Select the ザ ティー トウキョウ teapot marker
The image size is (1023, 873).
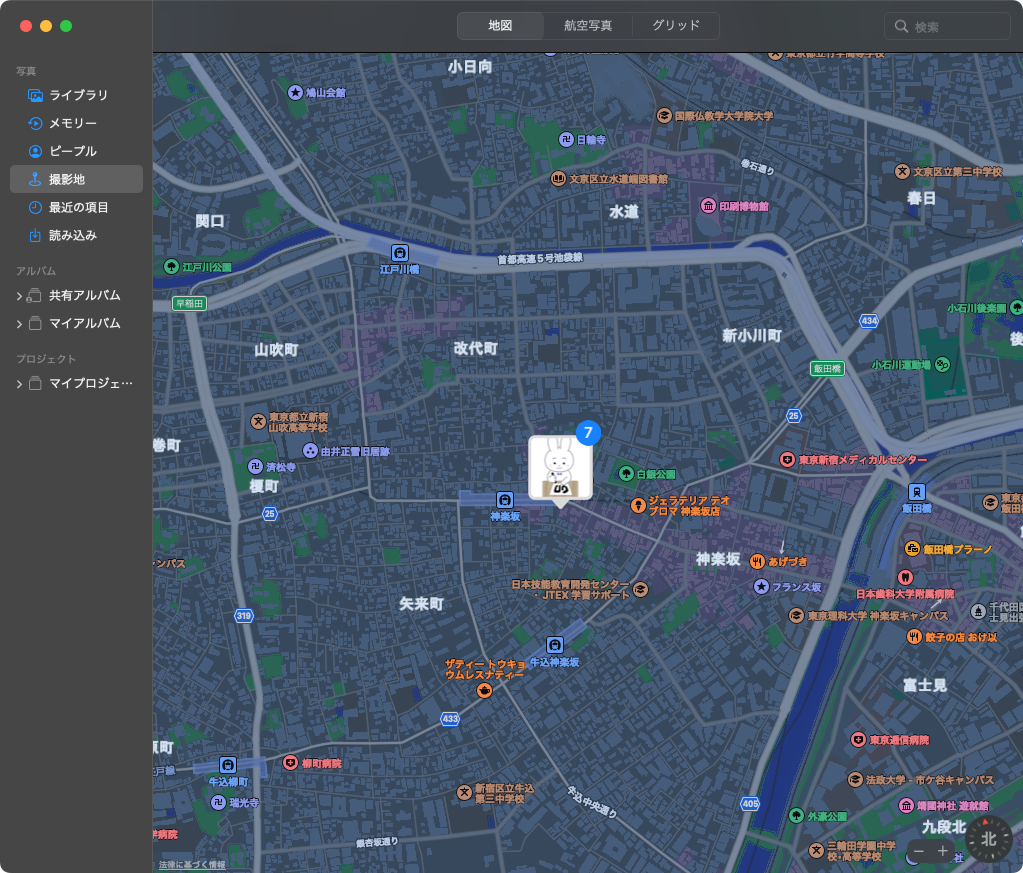pyautogui.click(x=484, y=690)
